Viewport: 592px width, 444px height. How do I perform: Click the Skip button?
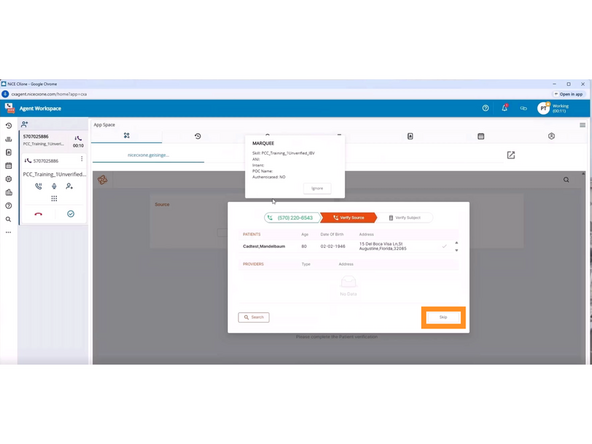pyautogui.click(x=443, y=318)
